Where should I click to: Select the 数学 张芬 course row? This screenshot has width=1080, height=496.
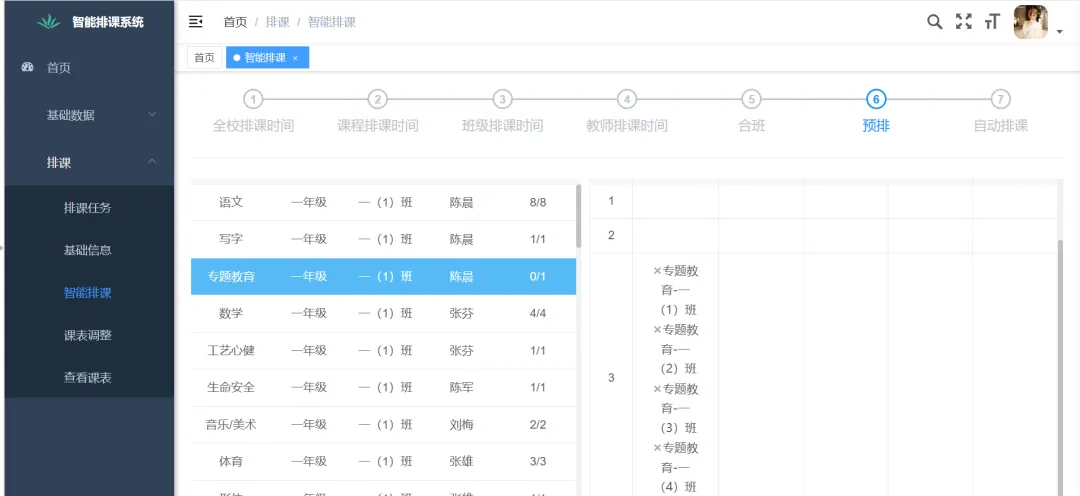(383, 313)
